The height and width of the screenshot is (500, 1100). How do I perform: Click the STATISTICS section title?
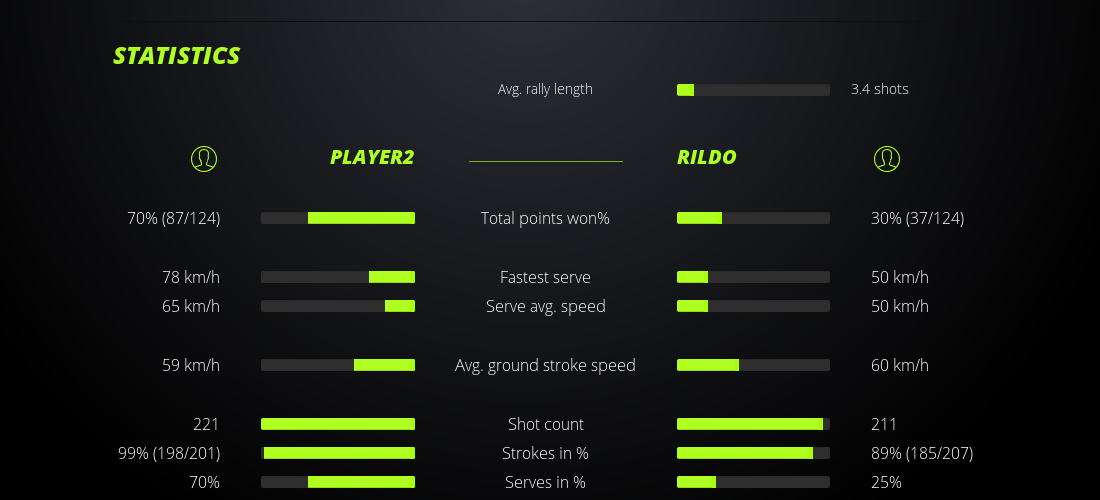[x=177, y=56]
